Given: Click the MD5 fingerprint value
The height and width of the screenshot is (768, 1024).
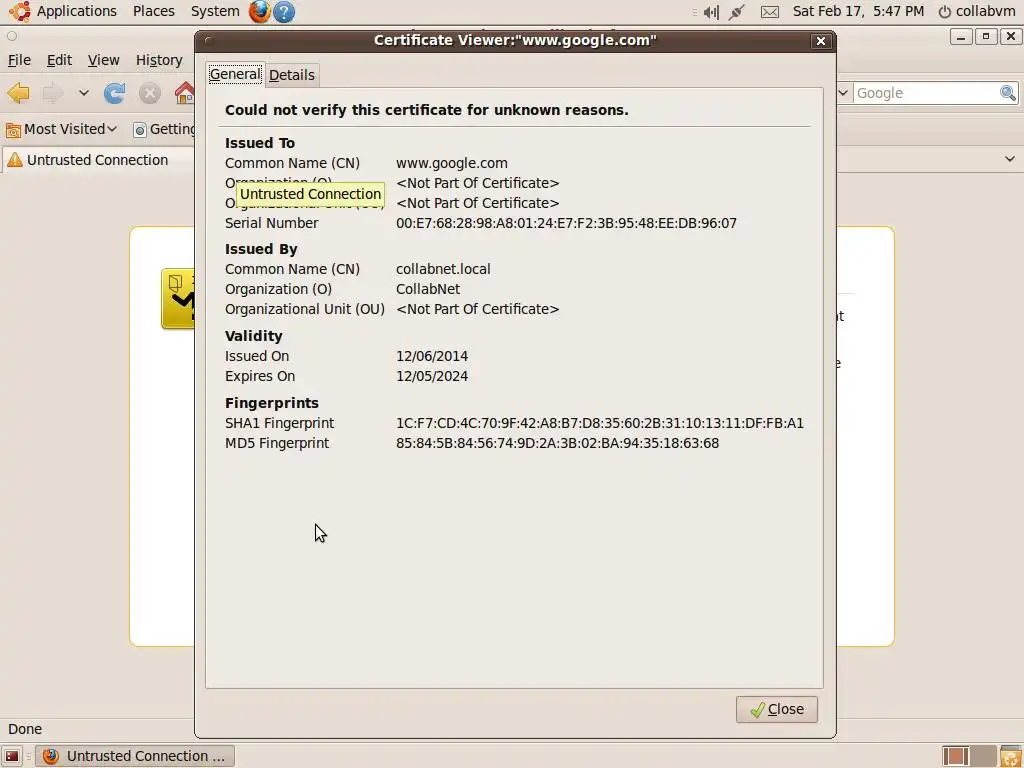Looking at the screenshot, I should tap(558, 443).
